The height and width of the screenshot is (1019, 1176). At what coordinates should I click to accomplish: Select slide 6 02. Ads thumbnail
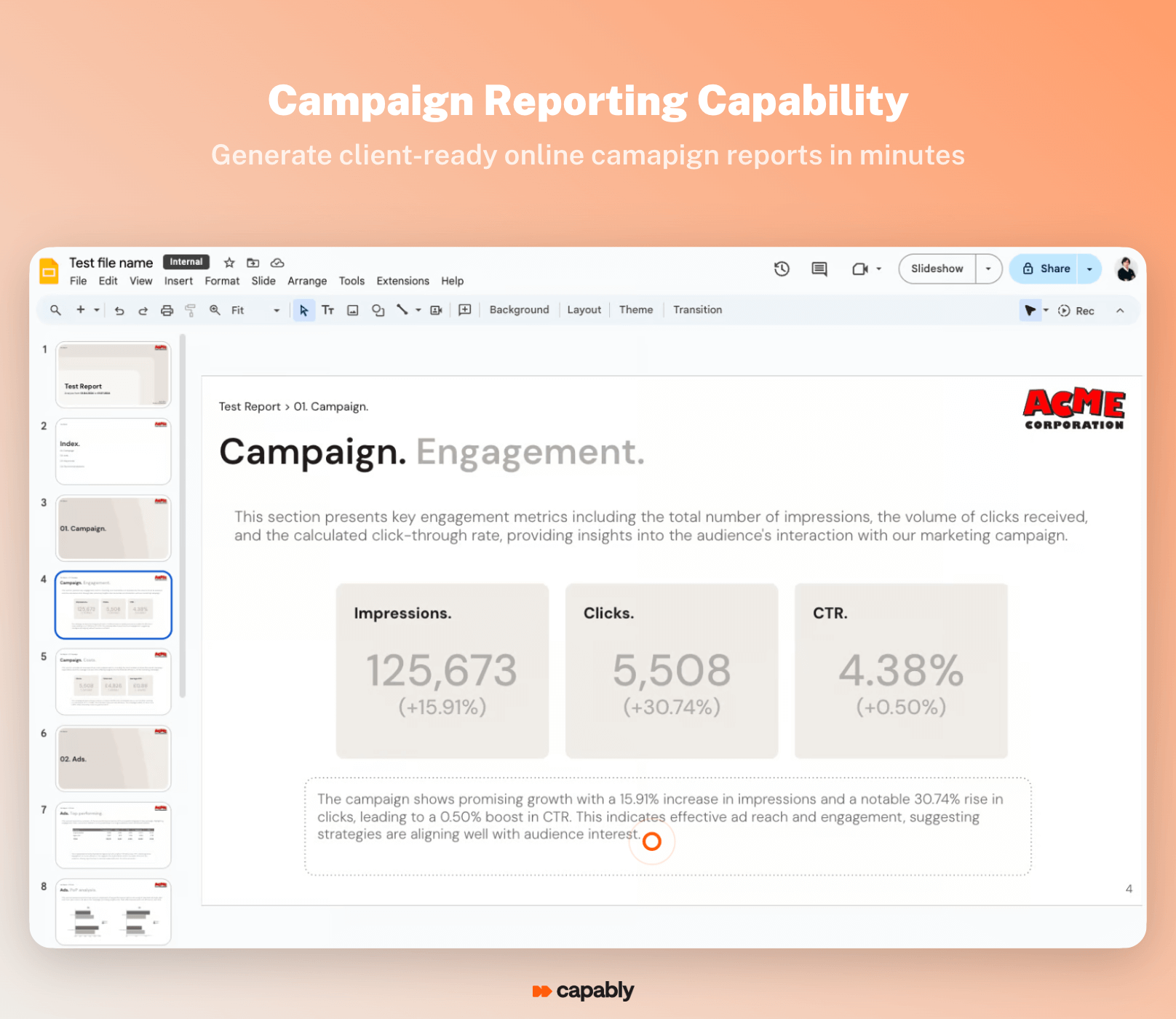click(x=113, y=758)
